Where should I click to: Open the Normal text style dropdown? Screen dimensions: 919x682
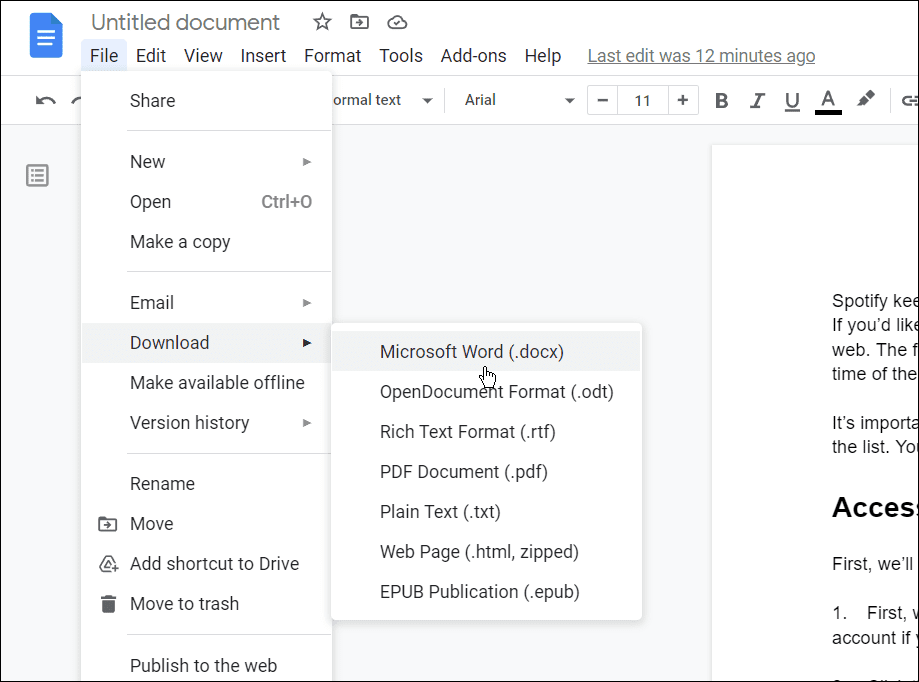[x=383, y=100]
